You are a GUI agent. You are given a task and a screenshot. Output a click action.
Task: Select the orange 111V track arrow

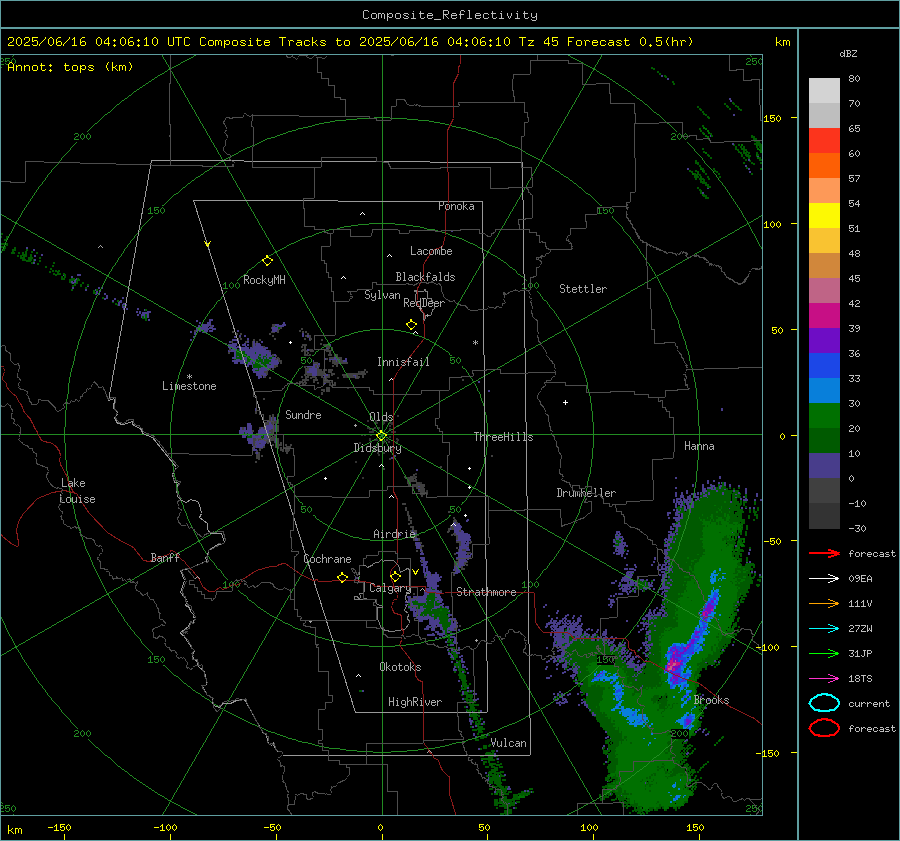click(x=824, y=603)
